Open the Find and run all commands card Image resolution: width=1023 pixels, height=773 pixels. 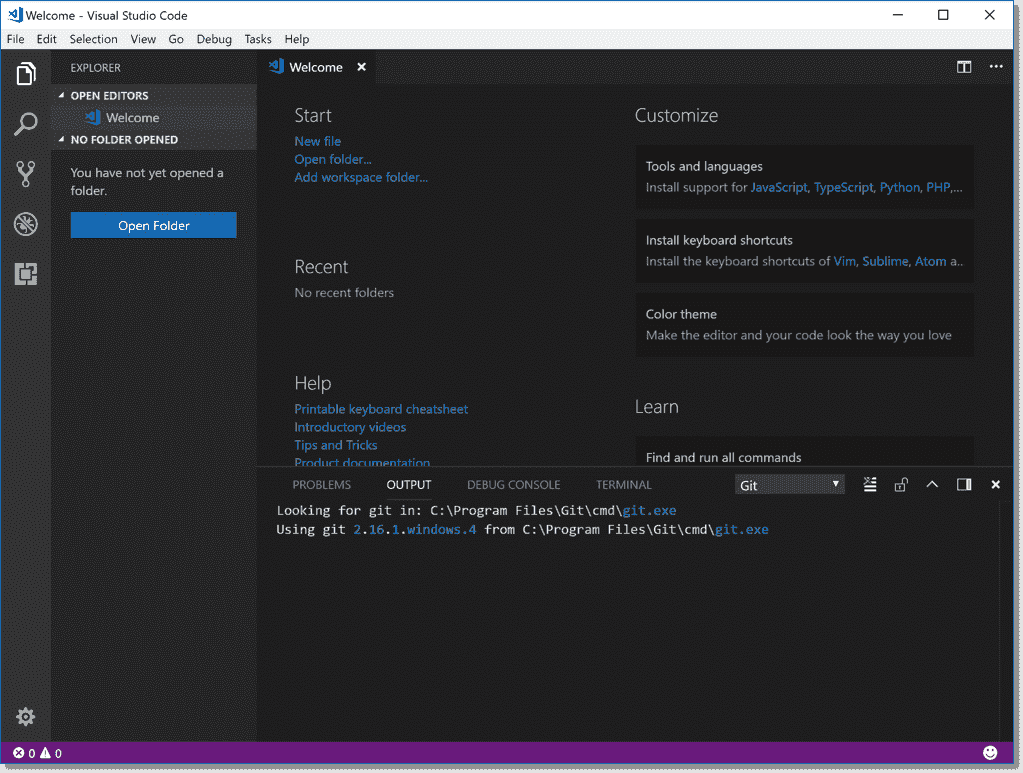point(804,451)
